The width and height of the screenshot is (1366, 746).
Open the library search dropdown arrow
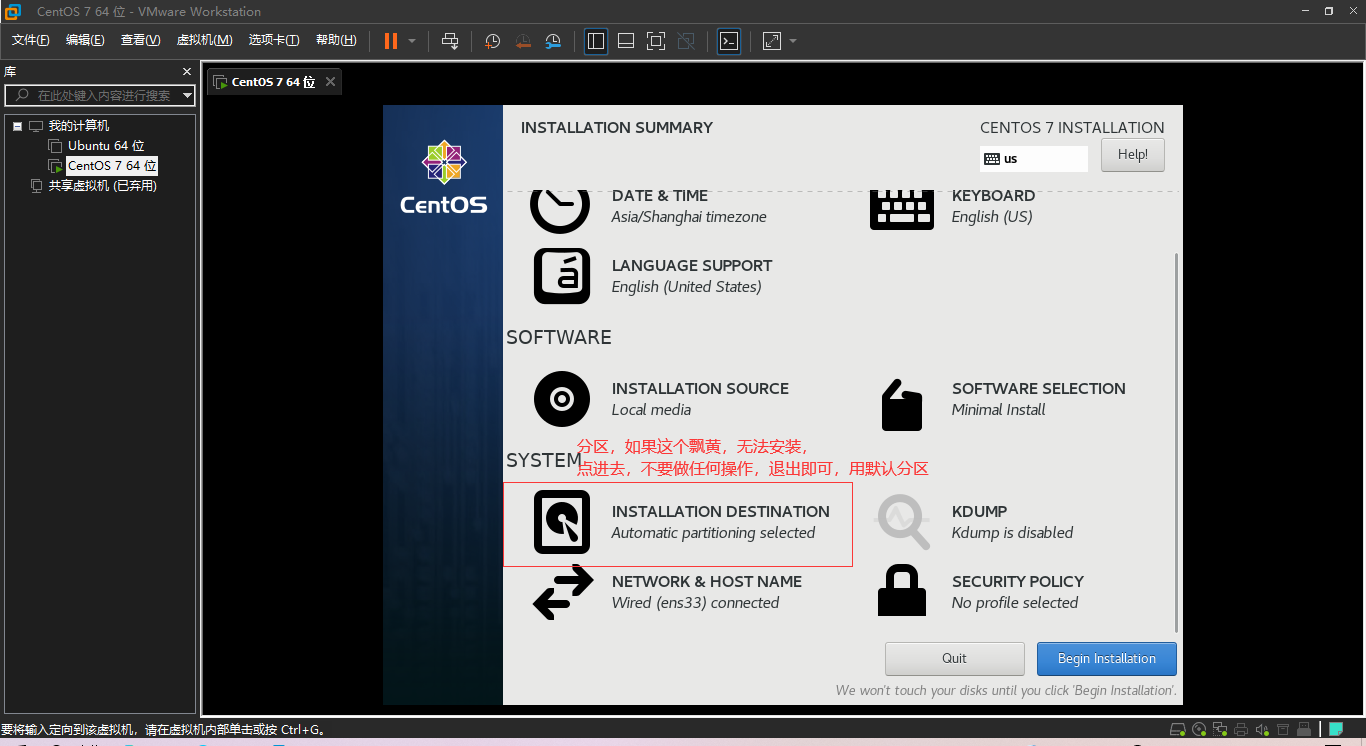[x=187, y=95]
